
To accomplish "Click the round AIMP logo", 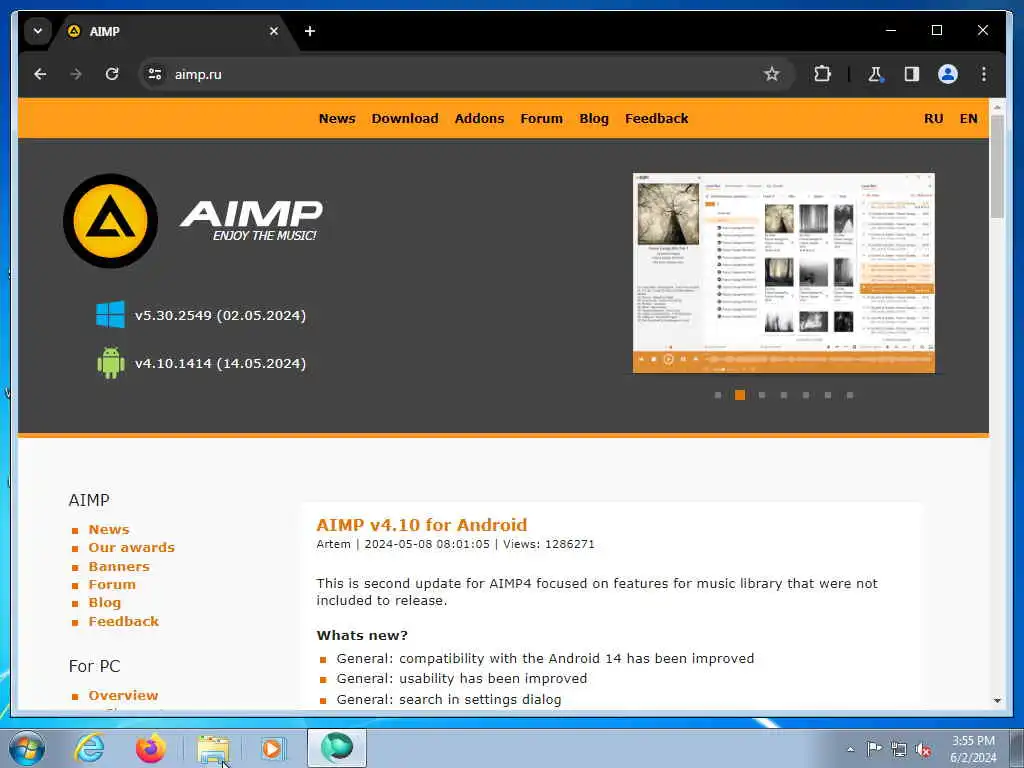I will [x=110, y=221].
